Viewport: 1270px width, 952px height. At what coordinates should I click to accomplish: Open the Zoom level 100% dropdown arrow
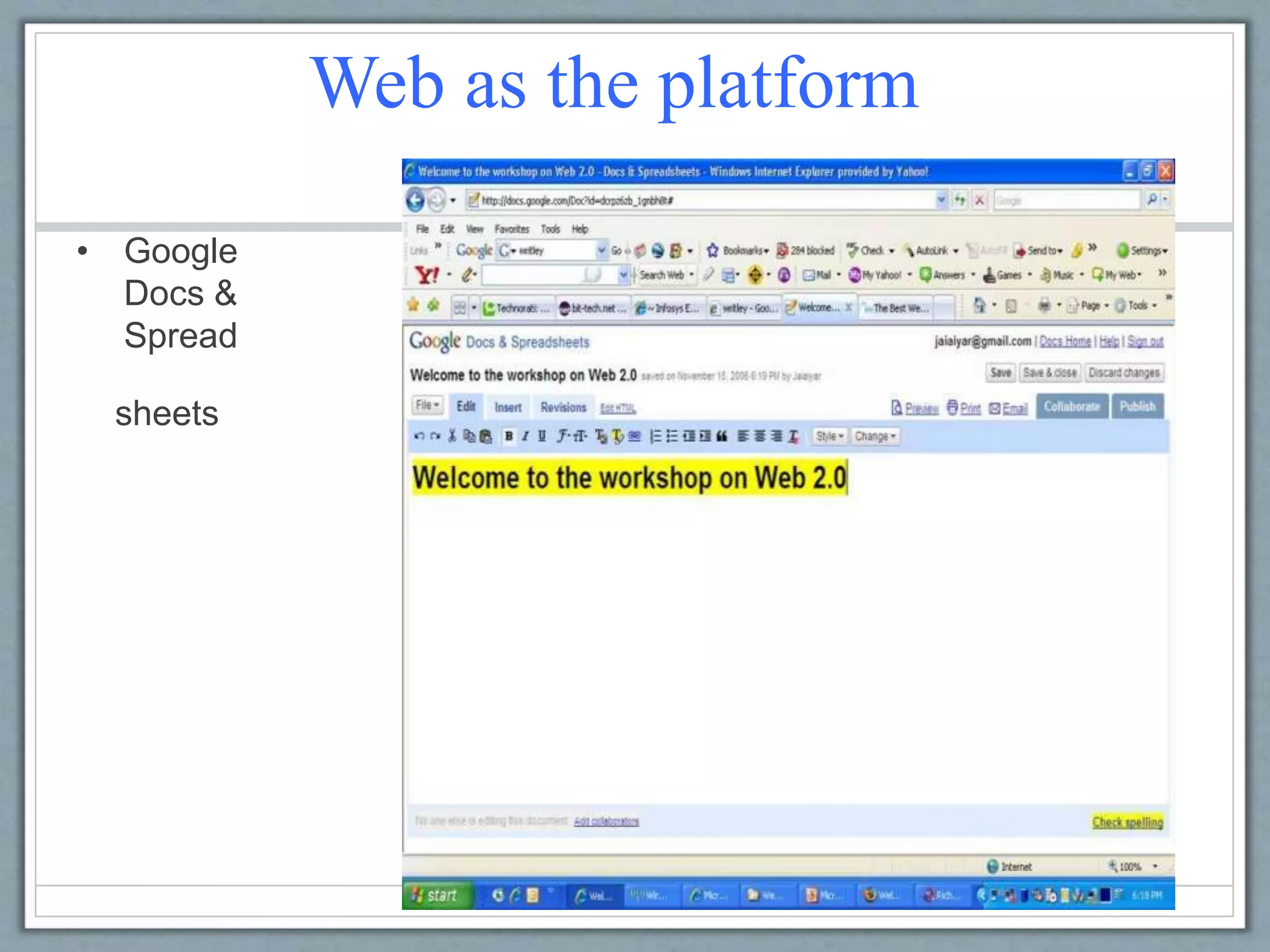pyautogui.click(x=1155, y=866)
